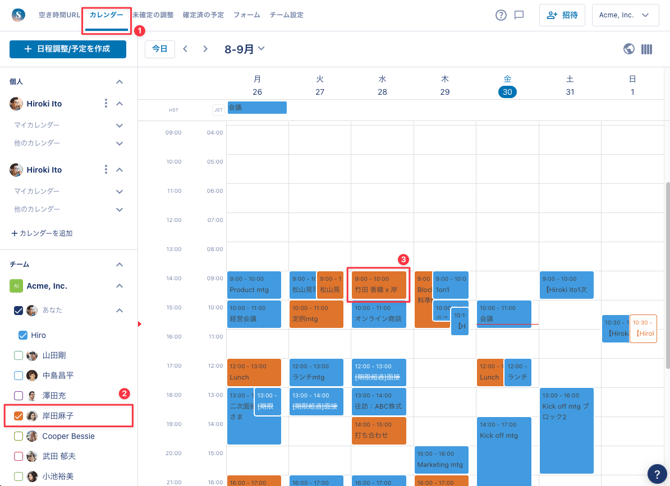The width and height of the screenshot is (670, 486).
Task: Open the Acme, Inc. account dropdown
Action: 625,15
